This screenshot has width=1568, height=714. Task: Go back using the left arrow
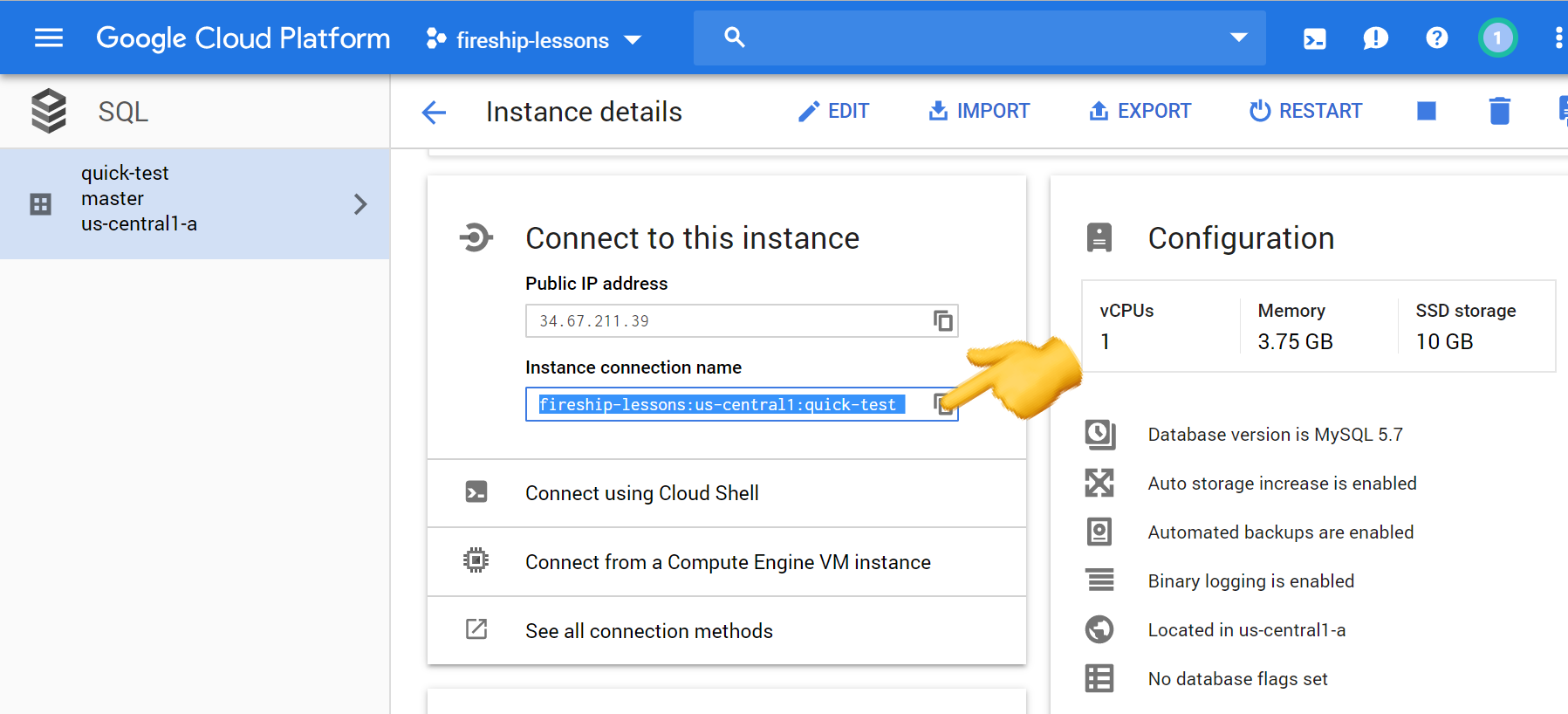[434, 112]
